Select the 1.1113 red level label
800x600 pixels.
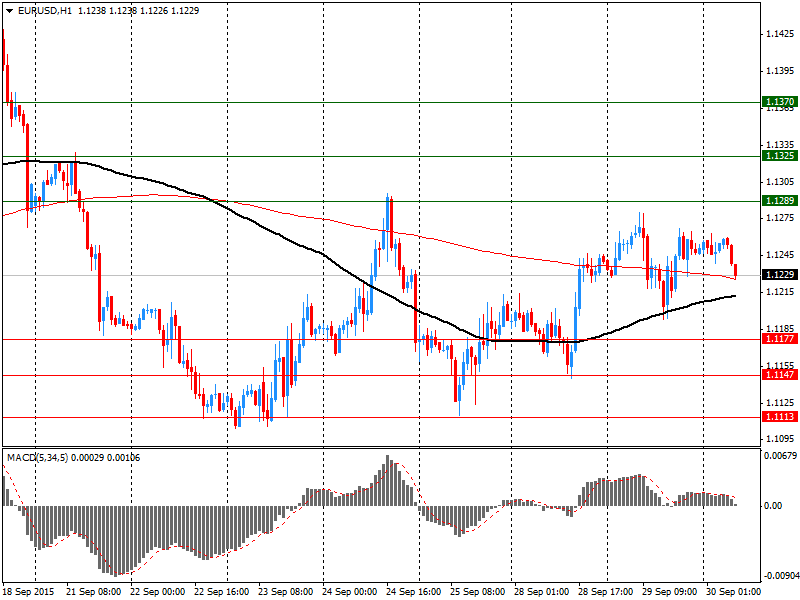coord(780,417)
